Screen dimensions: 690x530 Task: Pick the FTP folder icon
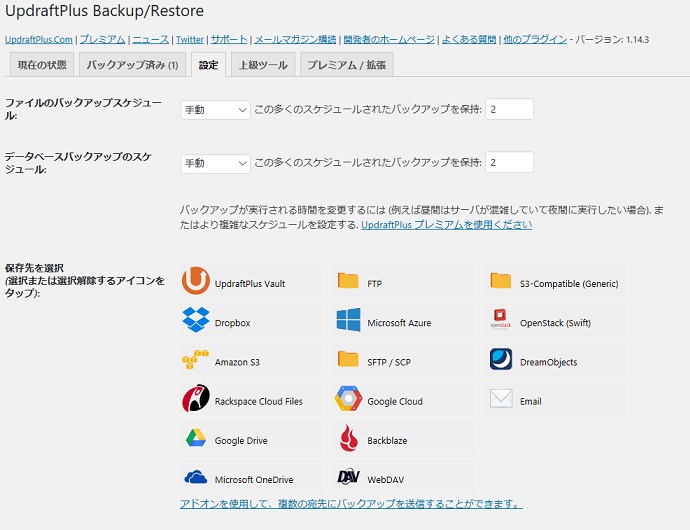(x=348, y=280)
